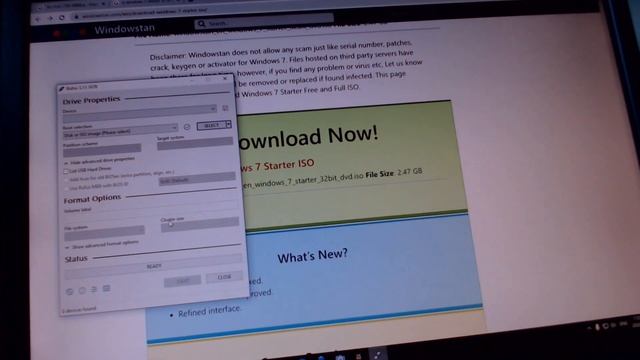This screenshot has height=360, width=640.
Task: Click the START button in Rufus
Action: tap(182, 281)
